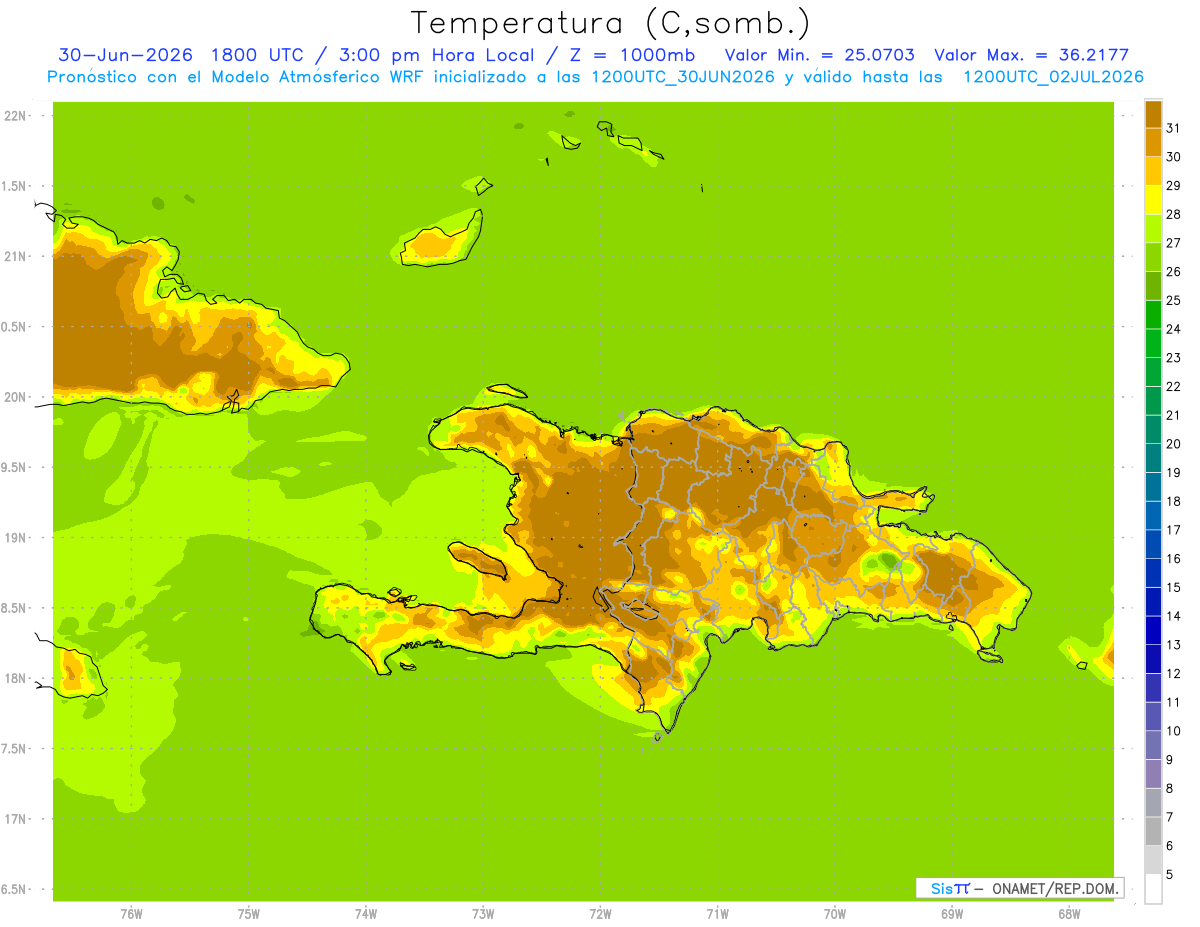Click the '72W' longitude label
This screenshot has height=927, width=1200.
click(600, 913)
